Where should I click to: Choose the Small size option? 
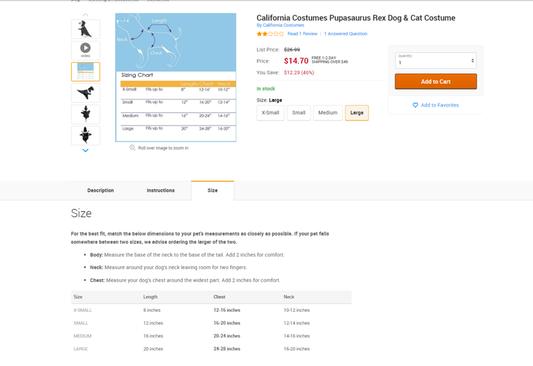click(299, 113)
